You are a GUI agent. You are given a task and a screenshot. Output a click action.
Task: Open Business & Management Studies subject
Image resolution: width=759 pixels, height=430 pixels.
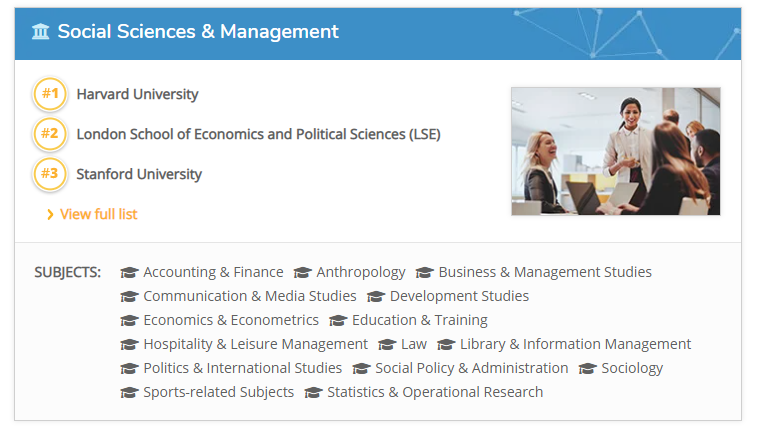coord(545,272)
